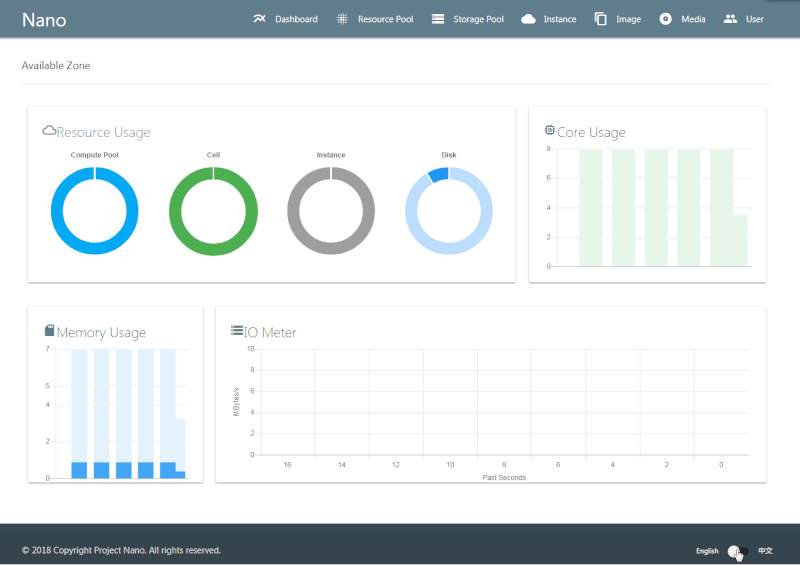Click the Media disc icon

(x=666, y=19)
